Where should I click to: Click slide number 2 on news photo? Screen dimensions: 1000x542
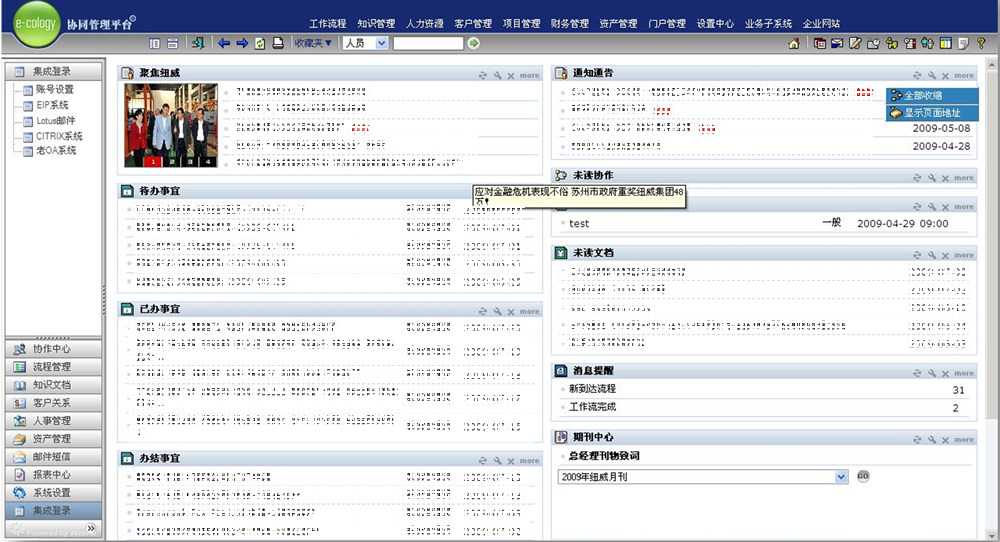coord(172,162)
